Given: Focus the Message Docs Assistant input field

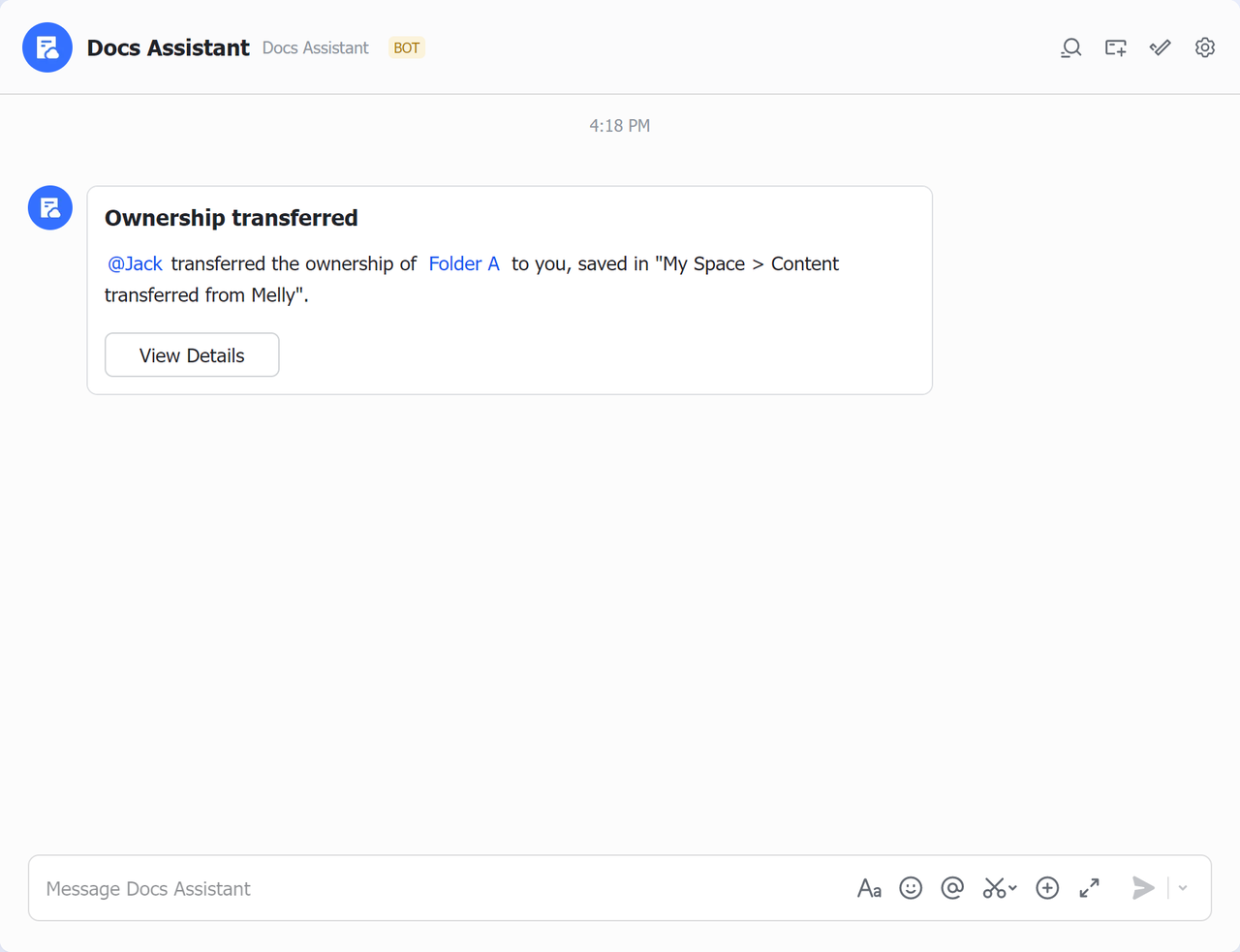Looking at the screenshot, I should (436, 888).
